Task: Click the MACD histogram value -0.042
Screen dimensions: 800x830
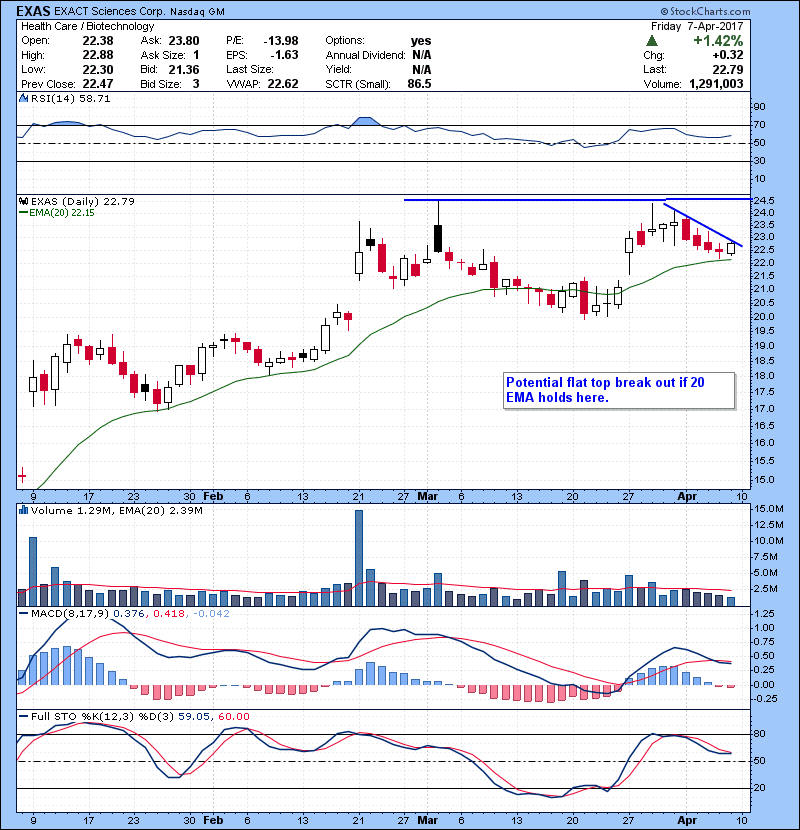Action: pos(211,614)
